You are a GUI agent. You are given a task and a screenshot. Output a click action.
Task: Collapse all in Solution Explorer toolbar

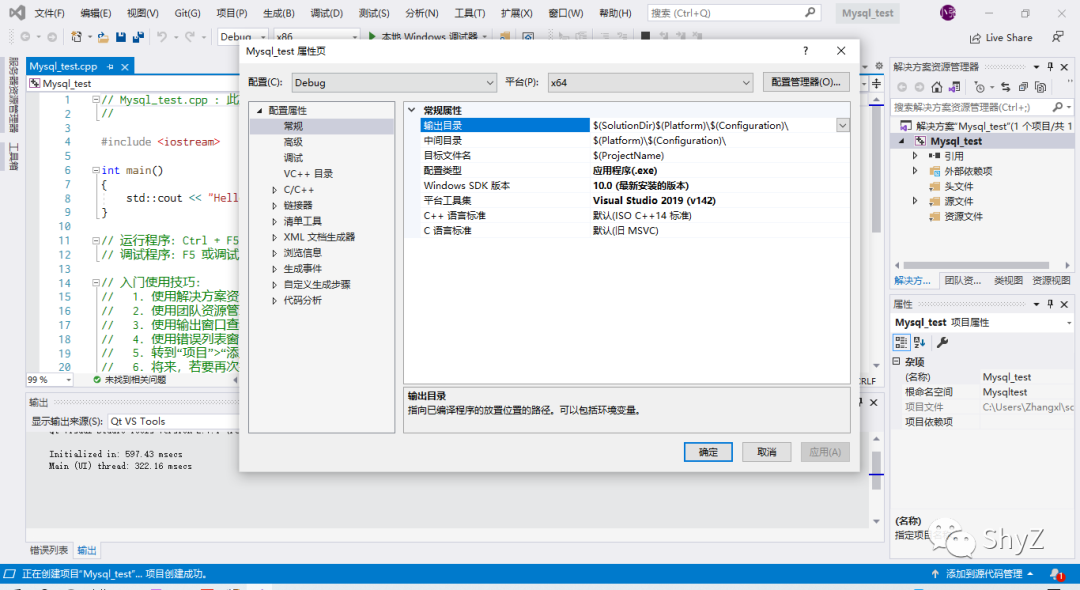pos(1024,87)
